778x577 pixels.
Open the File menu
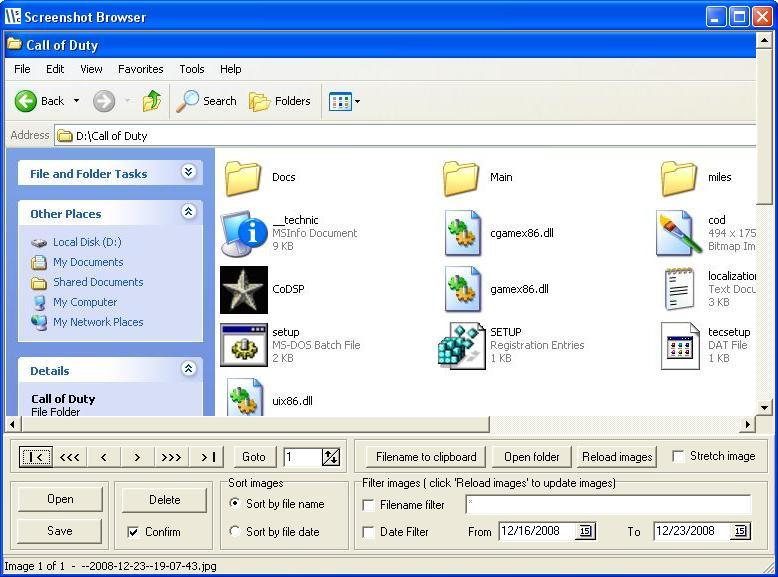(x=22, y=69)
